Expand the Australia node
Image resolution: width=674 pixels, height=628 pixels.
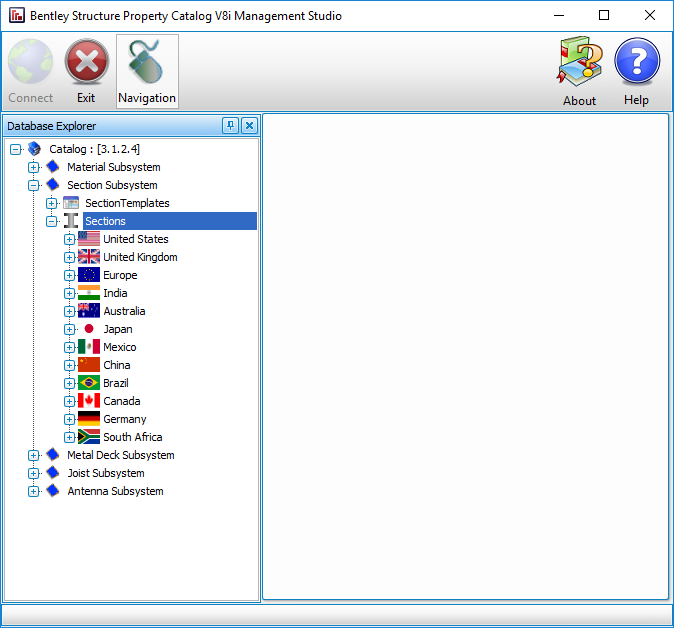coord(69,311)
